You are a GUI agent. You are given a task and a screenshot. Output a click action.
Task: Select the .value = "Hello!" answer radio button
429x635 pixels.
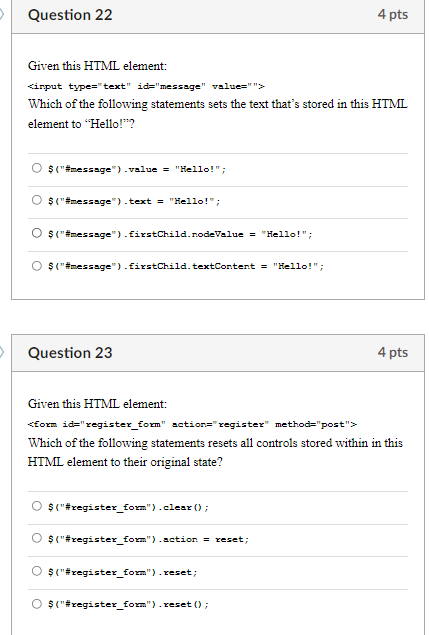(36, 168)
